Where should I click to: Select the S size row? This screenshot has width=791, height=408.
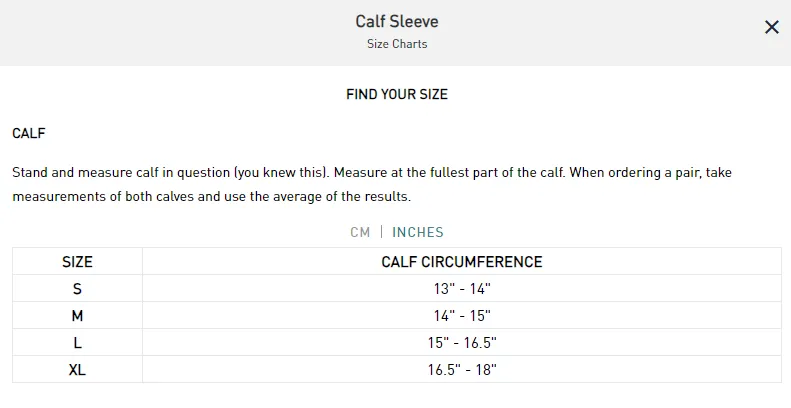pos(397,288)
